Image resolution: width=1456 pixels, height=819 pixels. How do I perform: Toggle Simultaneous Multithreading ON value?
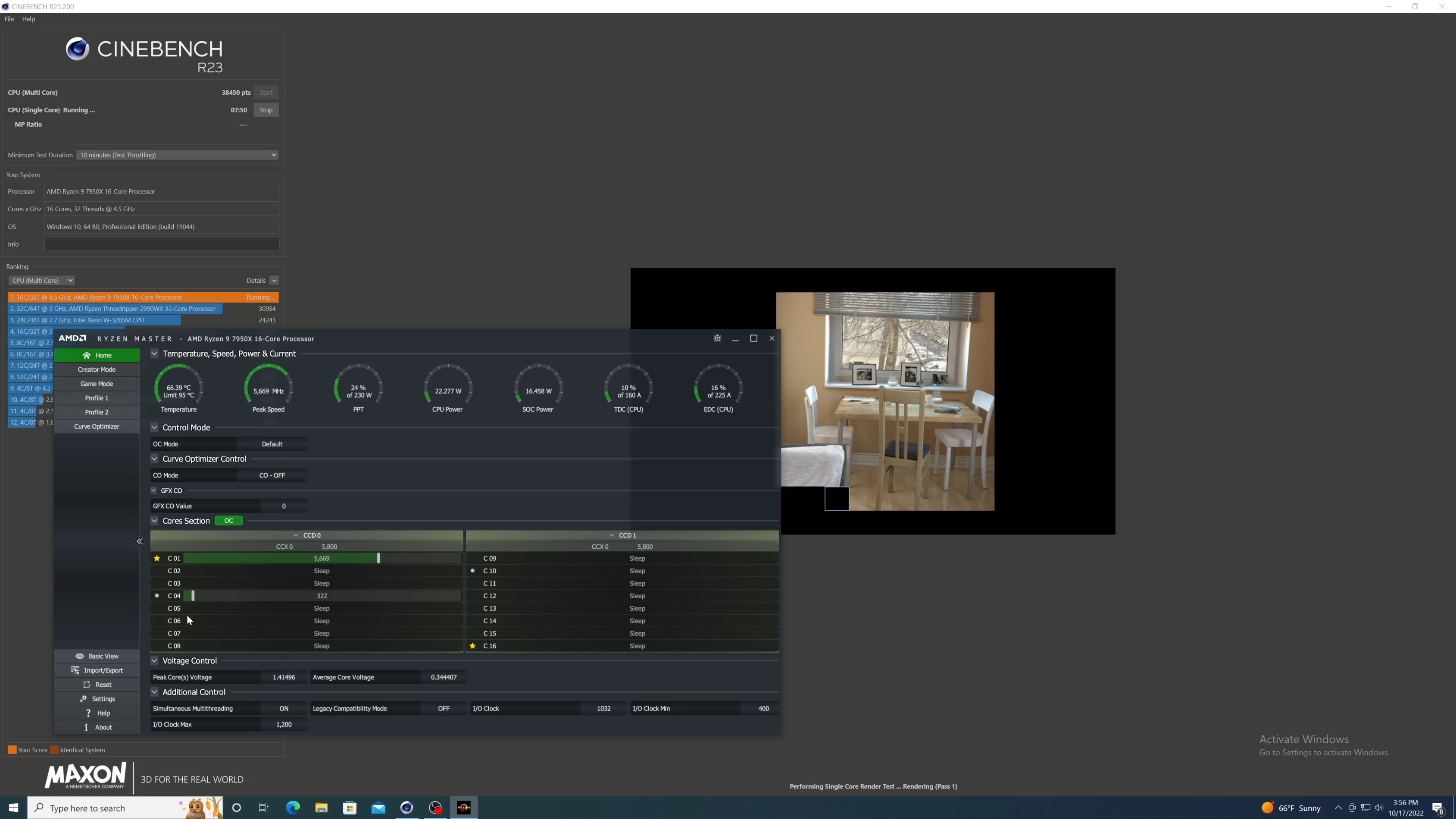[284, 708]
